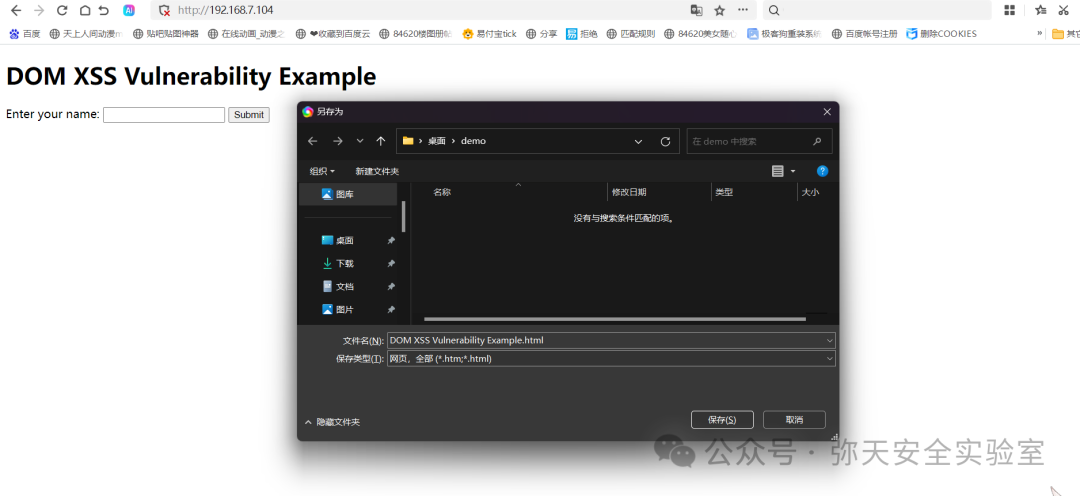Bookmark this page with the star icon

pos(720,10)
